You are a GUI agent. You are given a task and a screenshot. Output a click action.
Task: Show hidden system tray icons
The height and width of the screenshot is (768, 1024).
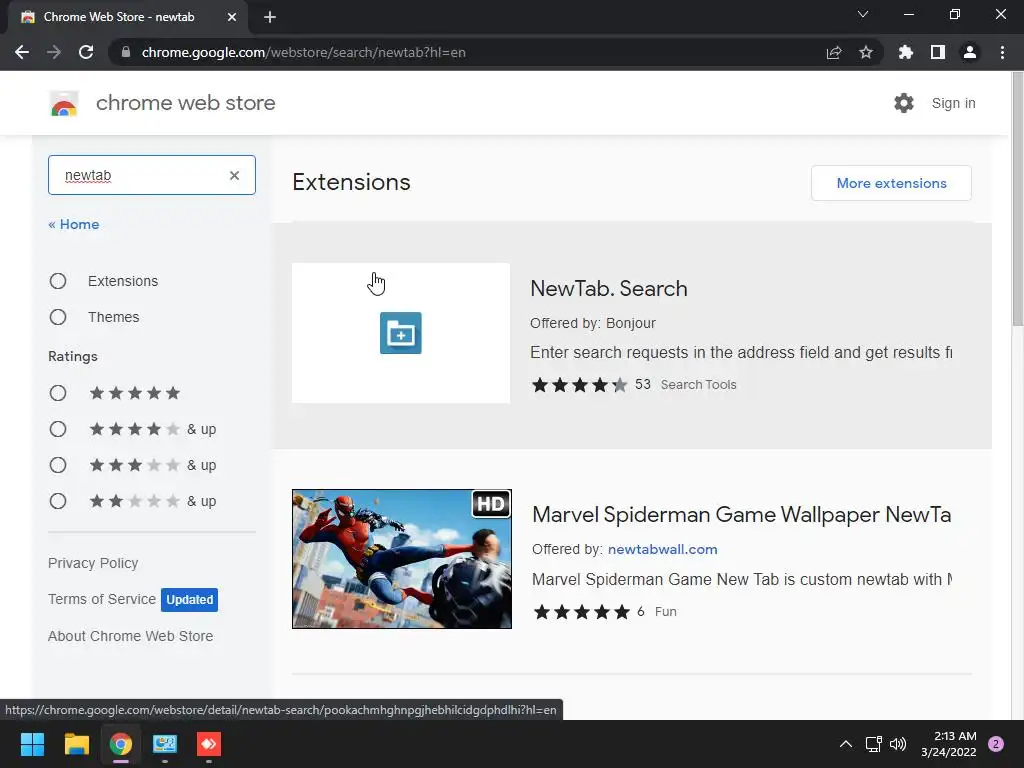coord(846,744)
